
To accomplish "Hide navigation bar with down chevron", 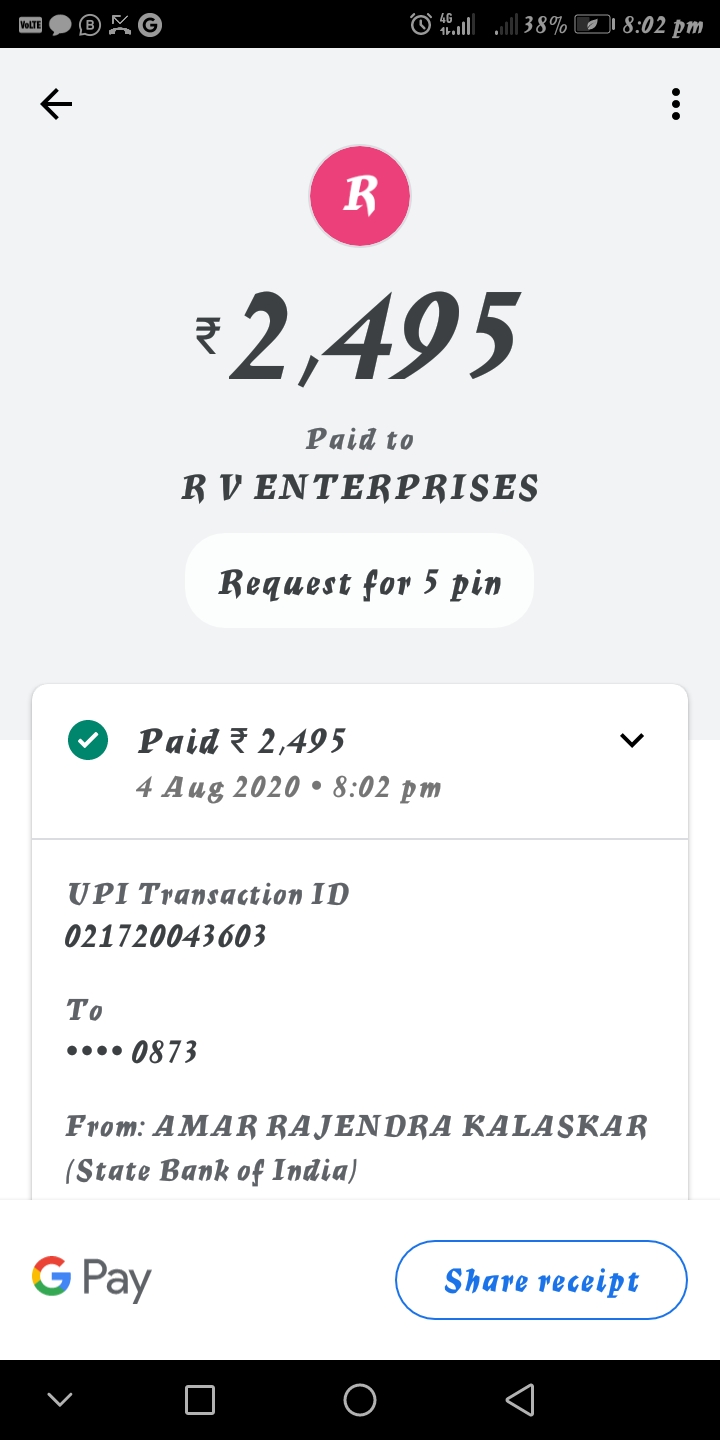I will [x=60, y=1400].
